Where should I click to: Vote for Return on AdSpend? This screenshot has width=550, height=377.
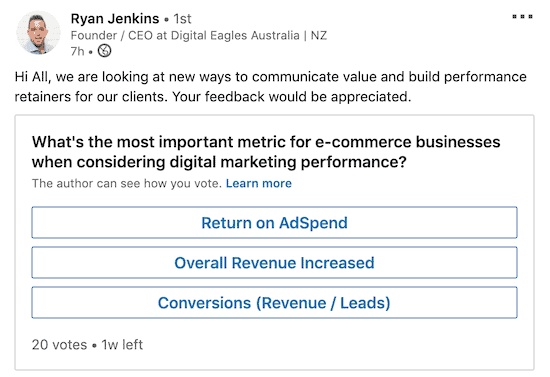click(x=274, y=223)
